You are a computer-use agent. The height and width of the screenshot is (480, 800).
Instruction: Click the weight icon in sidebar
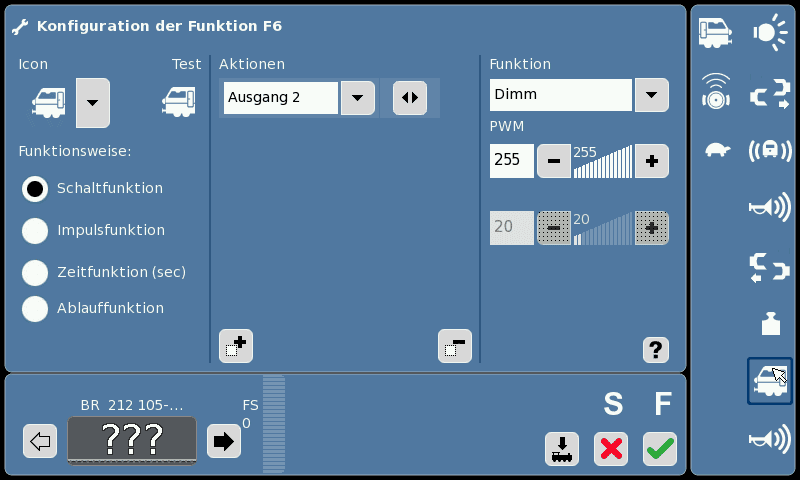coord(770,323)
